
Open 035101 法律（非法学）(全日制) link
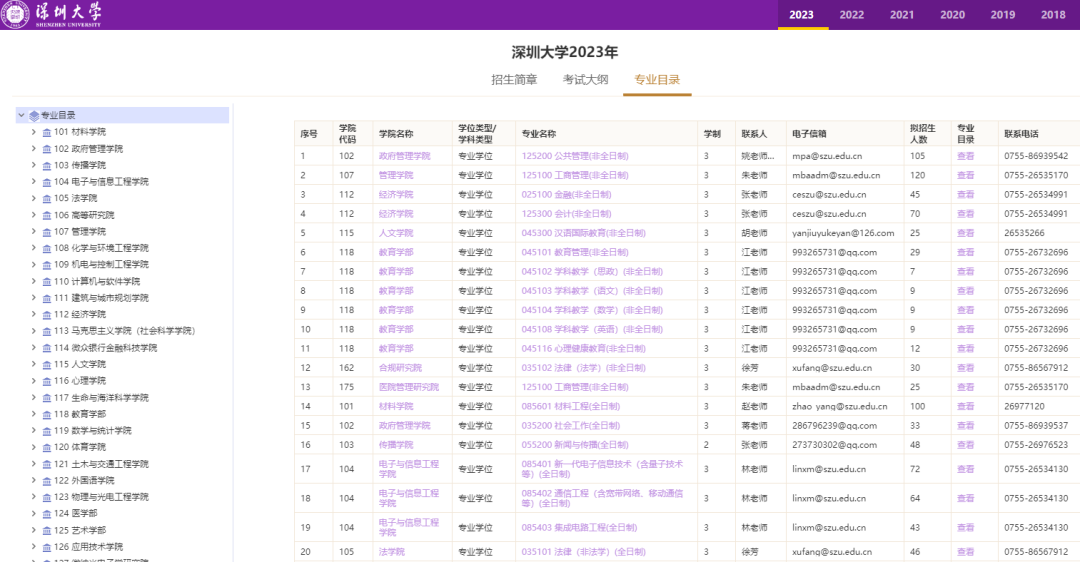[583, 552]
